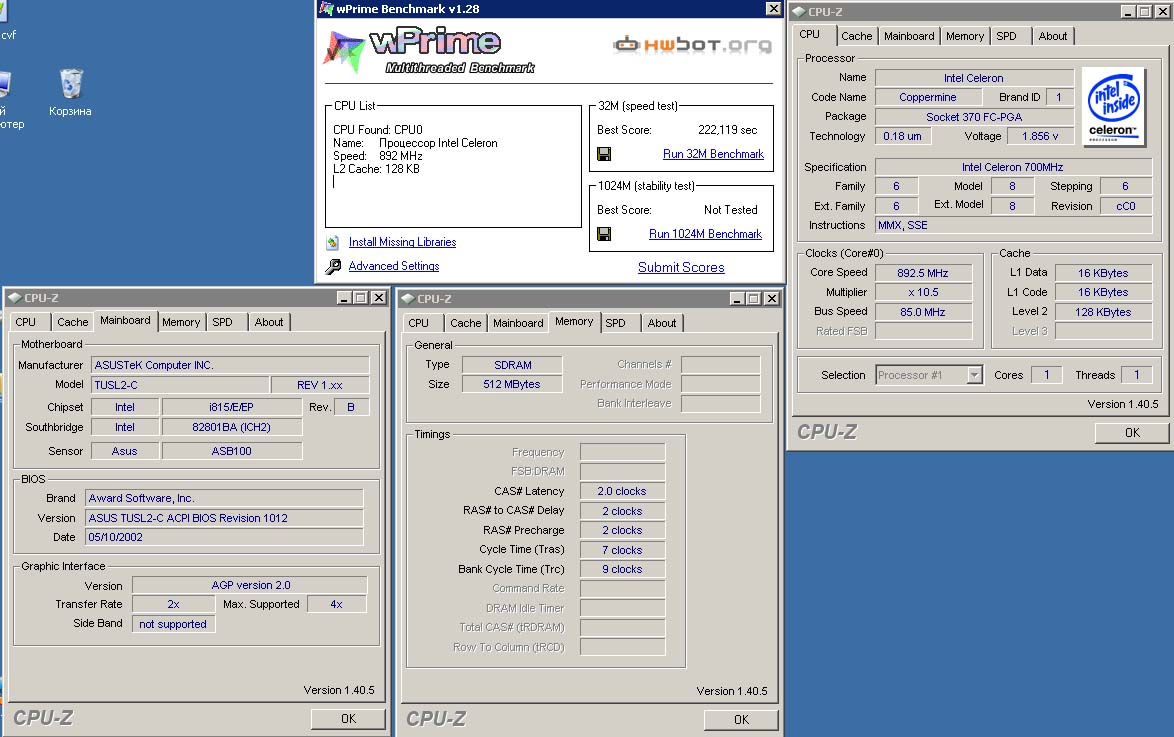The height and width of the screenshot is (737, 1174).
Task: Click the Install Missing Libraries icon
Action: 332,243
